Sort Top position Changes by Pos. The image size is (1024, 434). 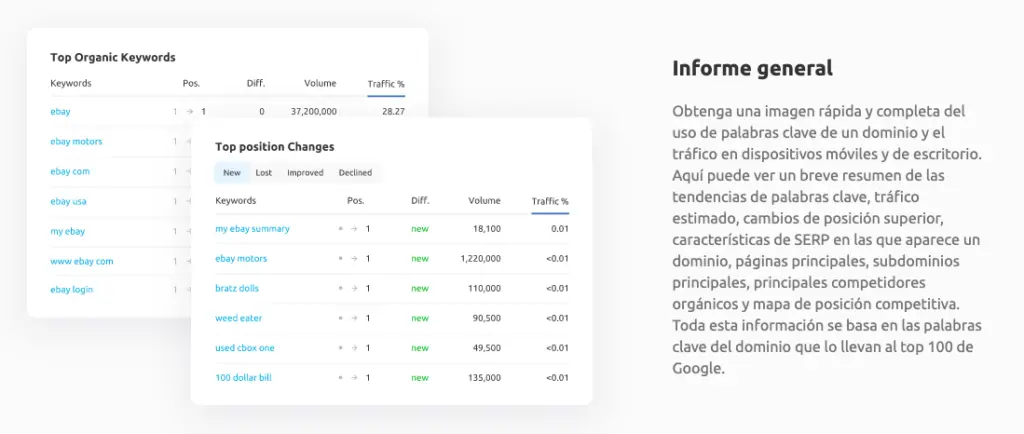tap(356, 200)
